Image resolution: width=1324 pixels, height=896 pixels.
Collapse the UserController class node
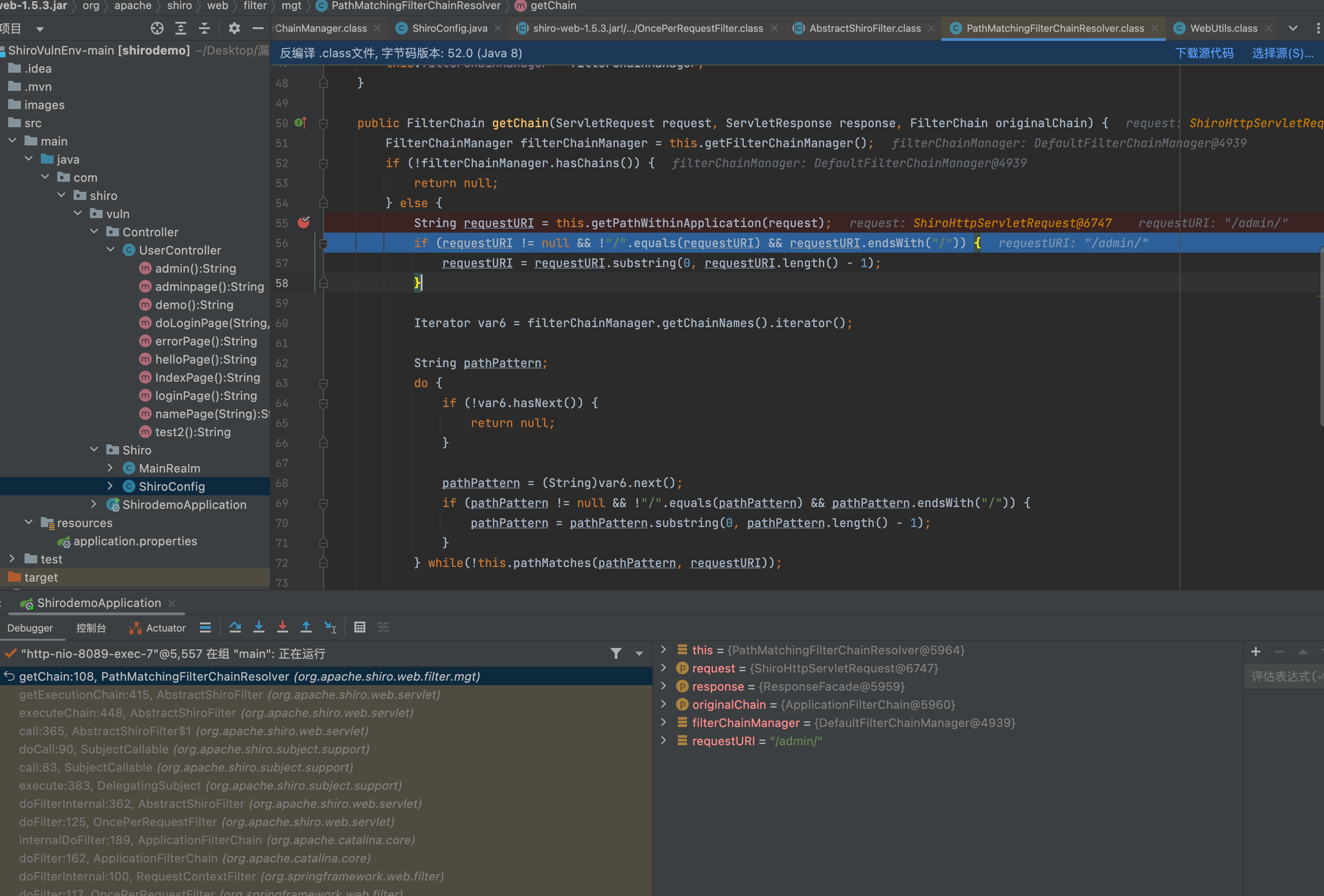(110, 250)
